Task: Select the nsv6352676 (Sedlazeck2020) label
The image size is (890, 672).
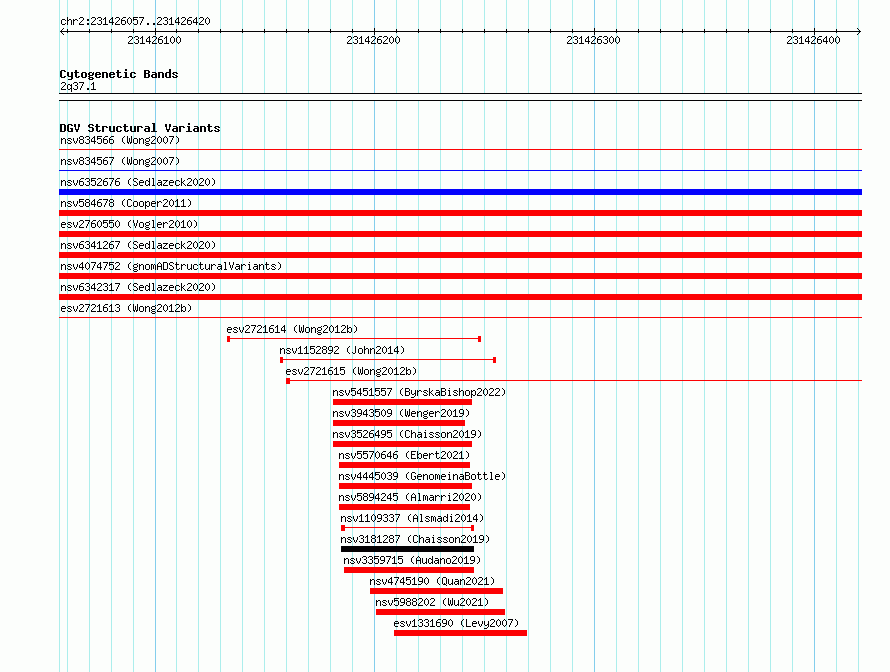Action: (x=138, y=182)
